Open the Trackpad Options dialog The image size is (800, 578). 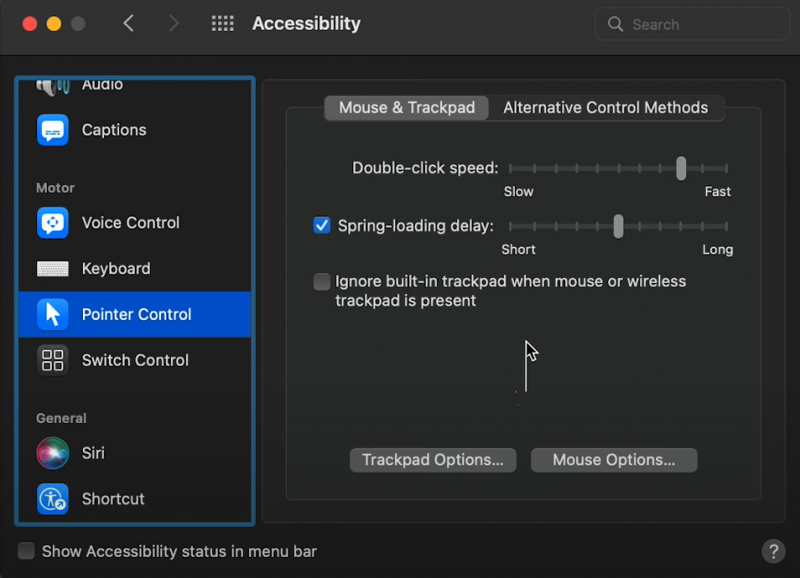pos(433,460)
